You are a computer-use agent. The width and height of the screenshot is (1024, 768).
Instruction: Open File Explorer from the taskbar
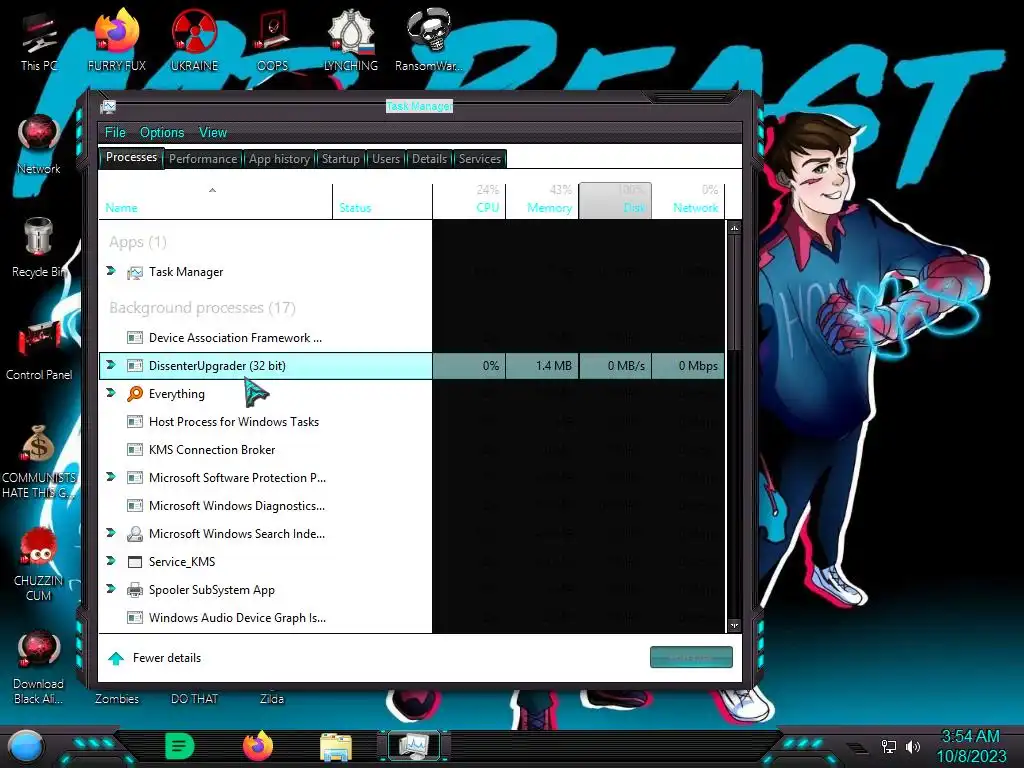coord(336,746)
